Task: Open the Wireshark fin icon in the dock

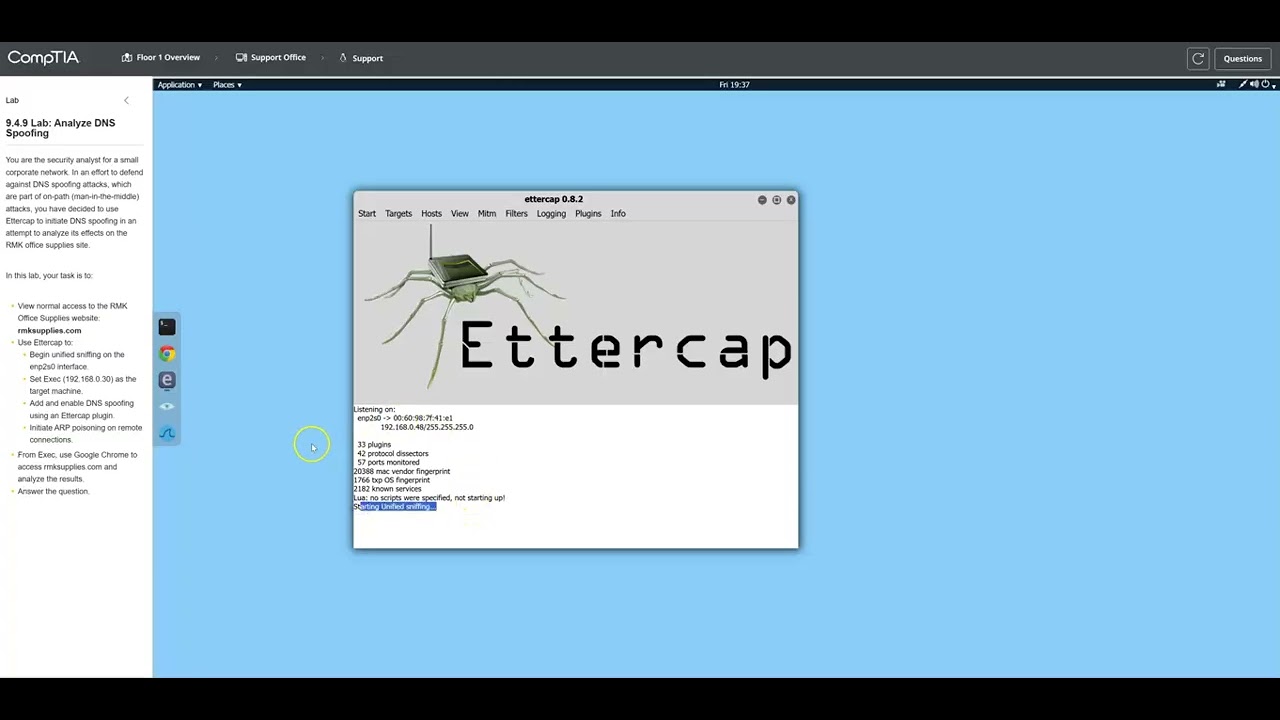Action: click(167, 433)
